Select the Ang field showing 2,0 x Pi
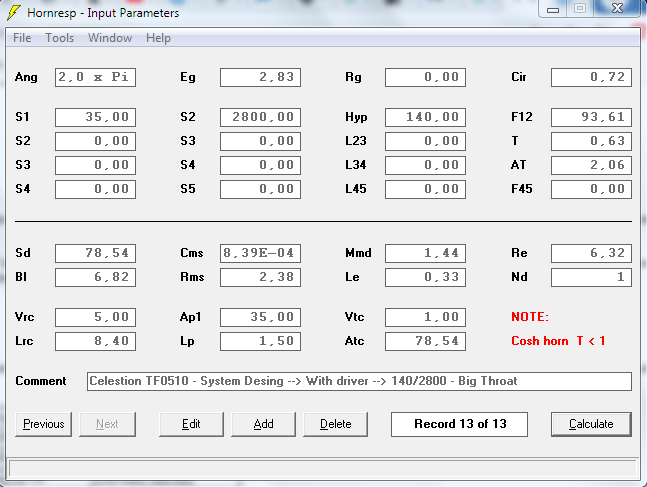 click(95, 78)
